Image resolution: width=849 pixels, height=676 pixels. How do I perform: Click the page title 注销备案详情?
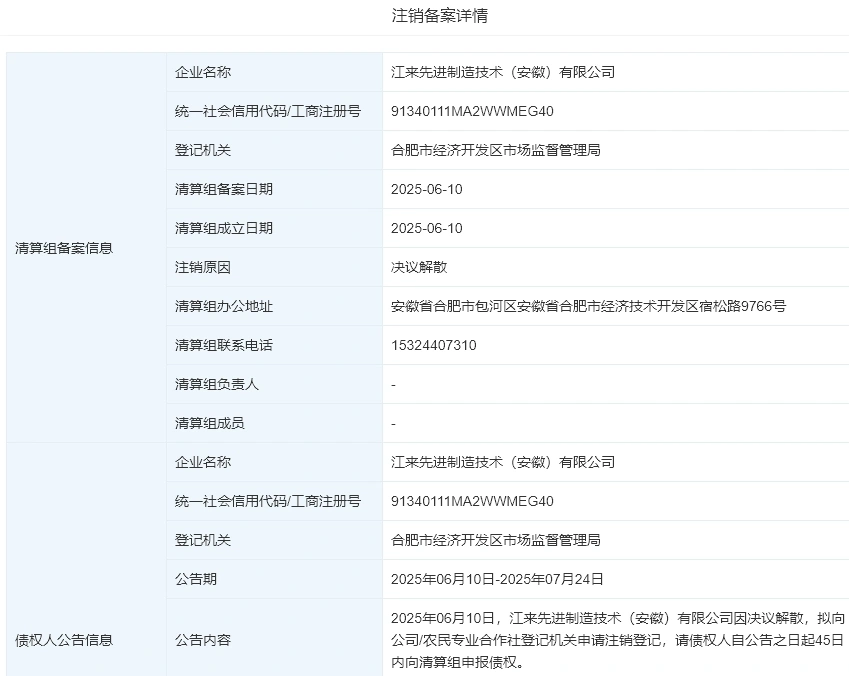tap(439, 16)
